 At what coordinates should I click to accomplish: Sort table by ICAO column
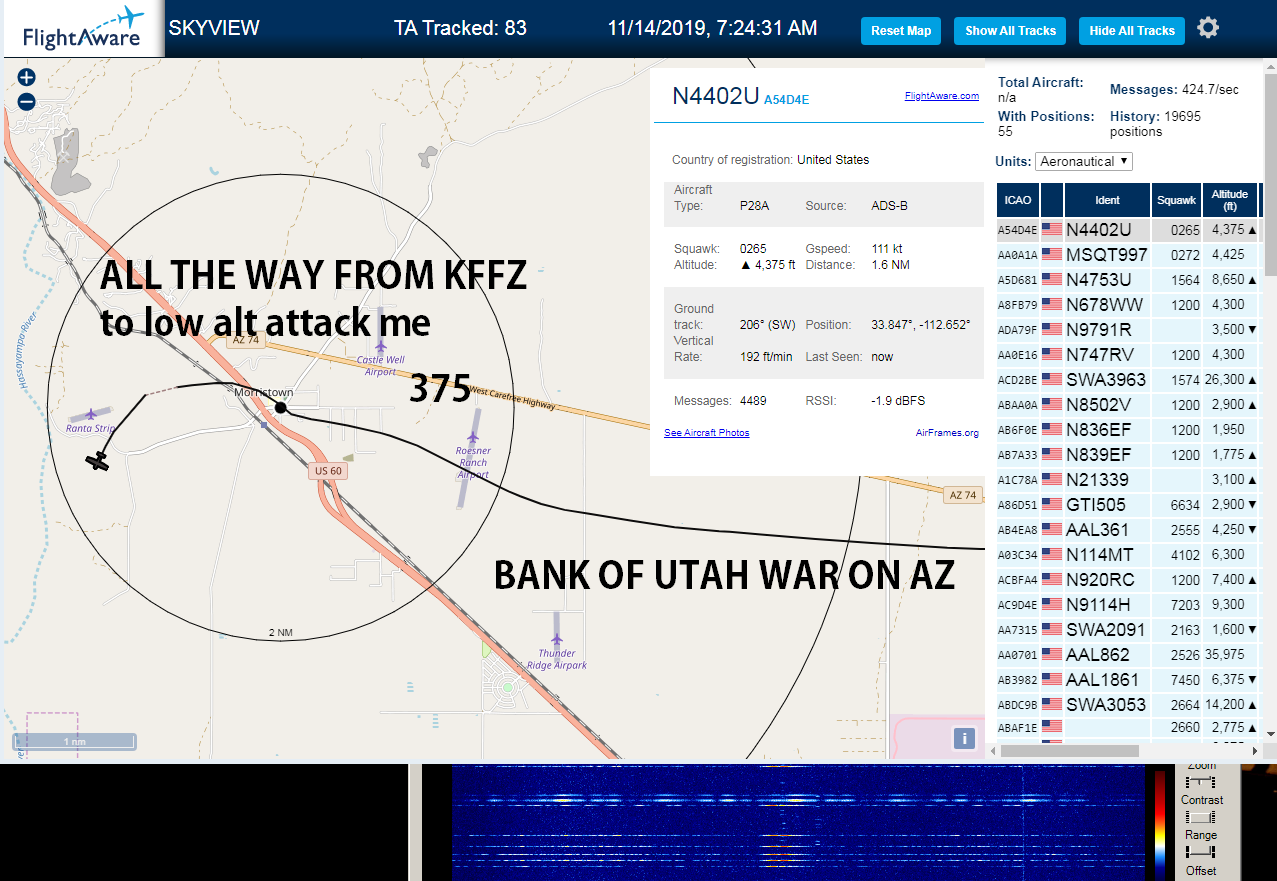pos(1018,200)
